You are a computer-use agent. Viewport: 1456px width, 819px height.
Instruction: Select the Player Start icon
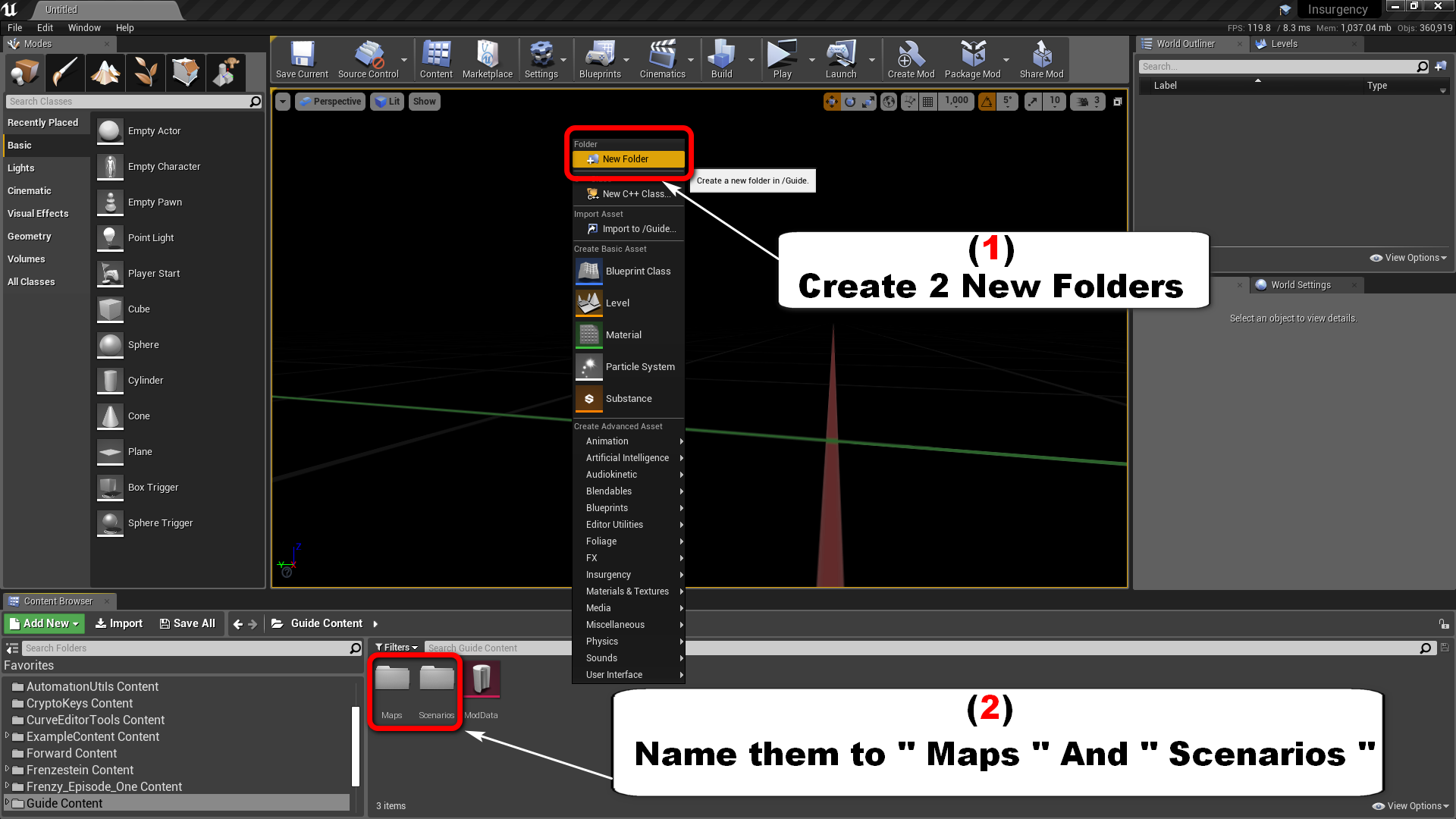pyautogui.click(x=110, y=274)
